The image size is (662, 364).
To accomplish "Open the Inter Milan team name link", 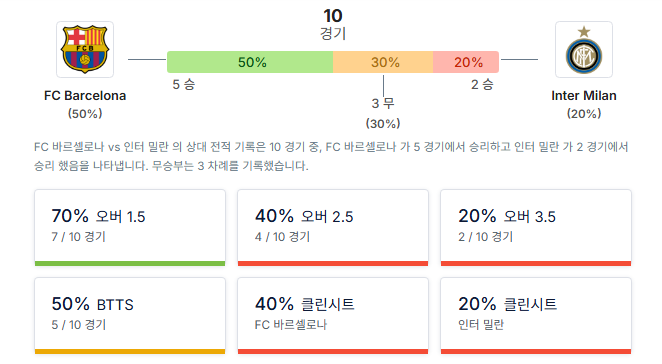I will pos(583,96).
